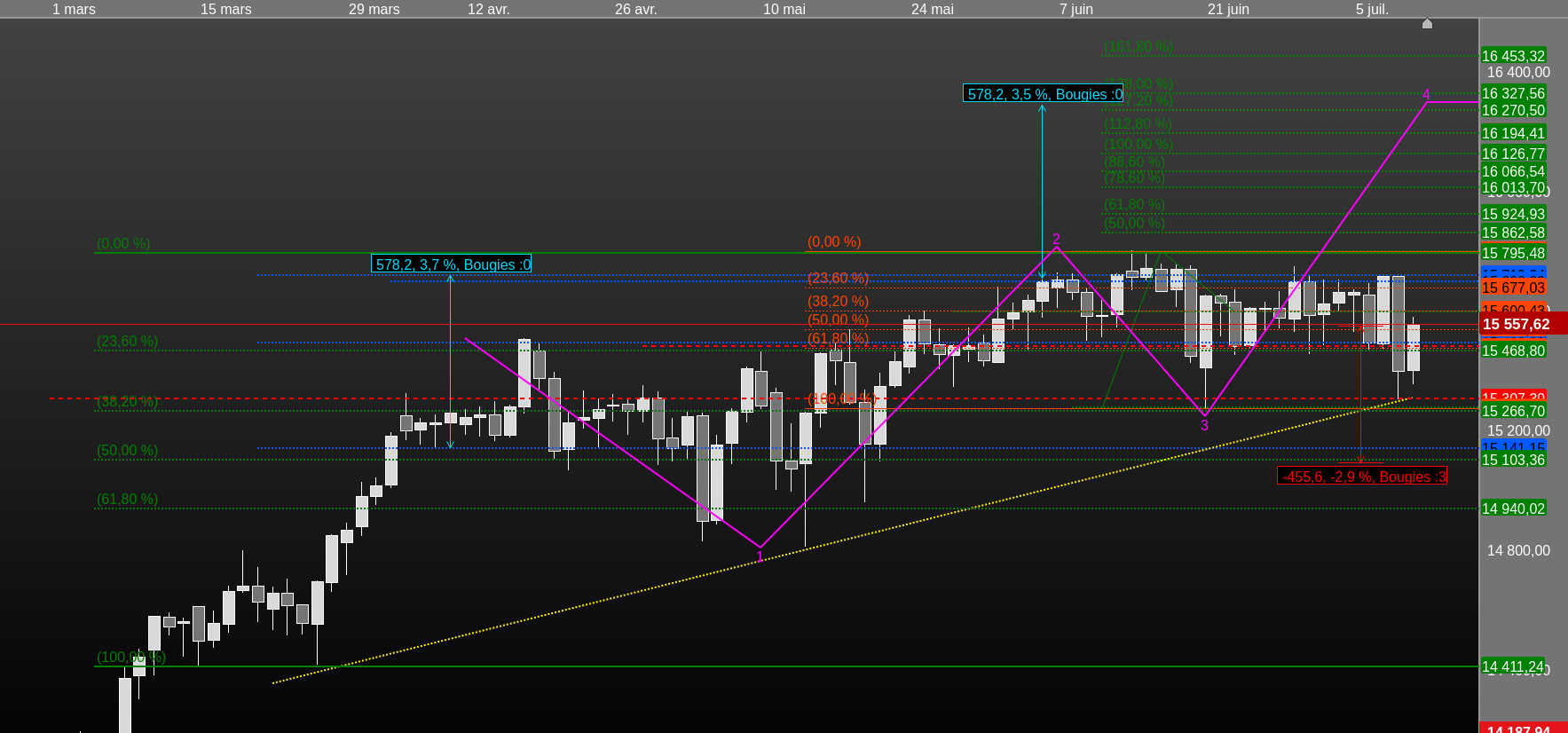
Task: Select the 14 800,00 axis value
Action: (x=1519, y=551)
